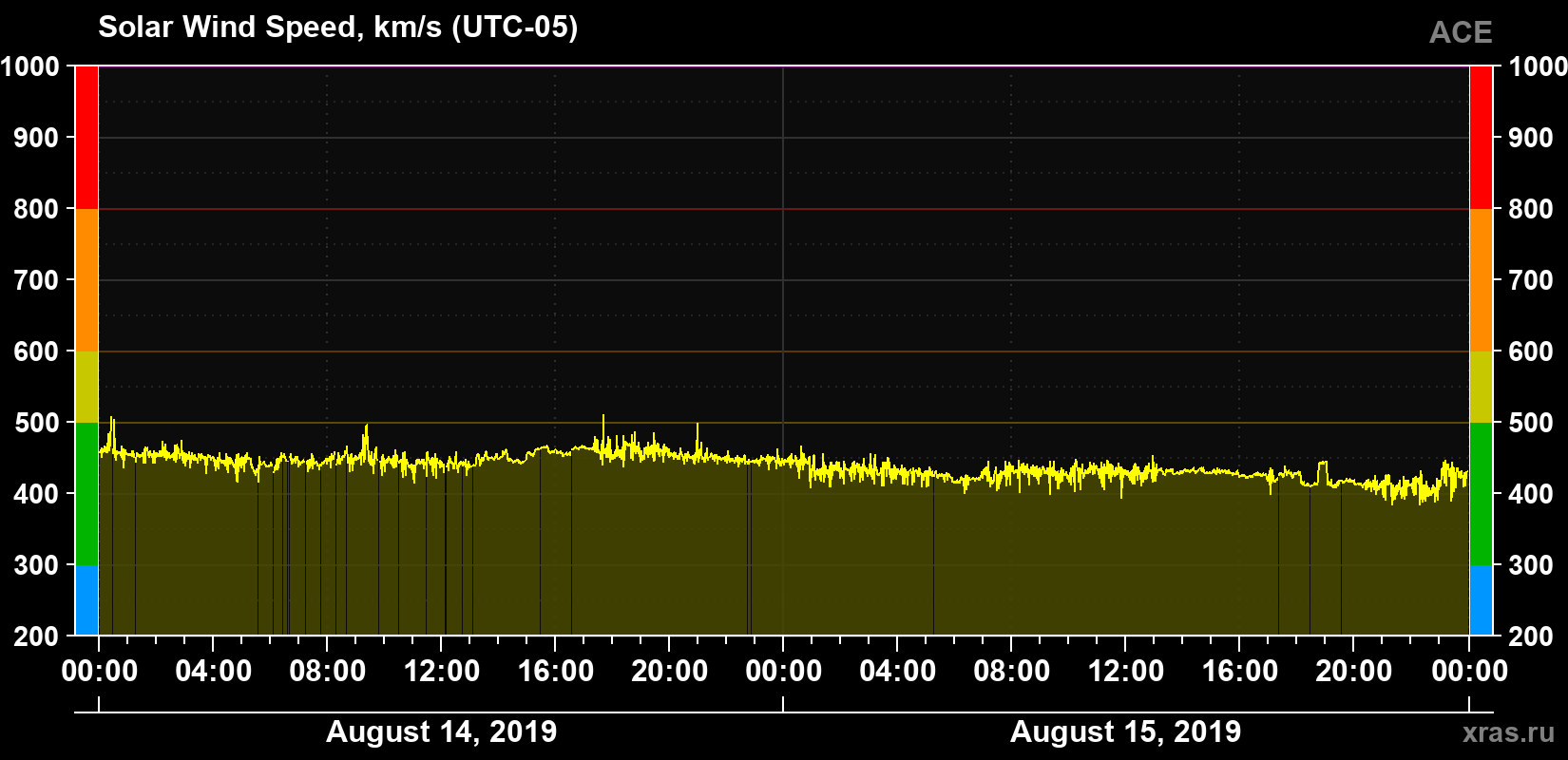Image resolution: width=1568 pixels, height=760 pixels.
Task: Click the 500 label on left axis
Action: tap(36, 423)
